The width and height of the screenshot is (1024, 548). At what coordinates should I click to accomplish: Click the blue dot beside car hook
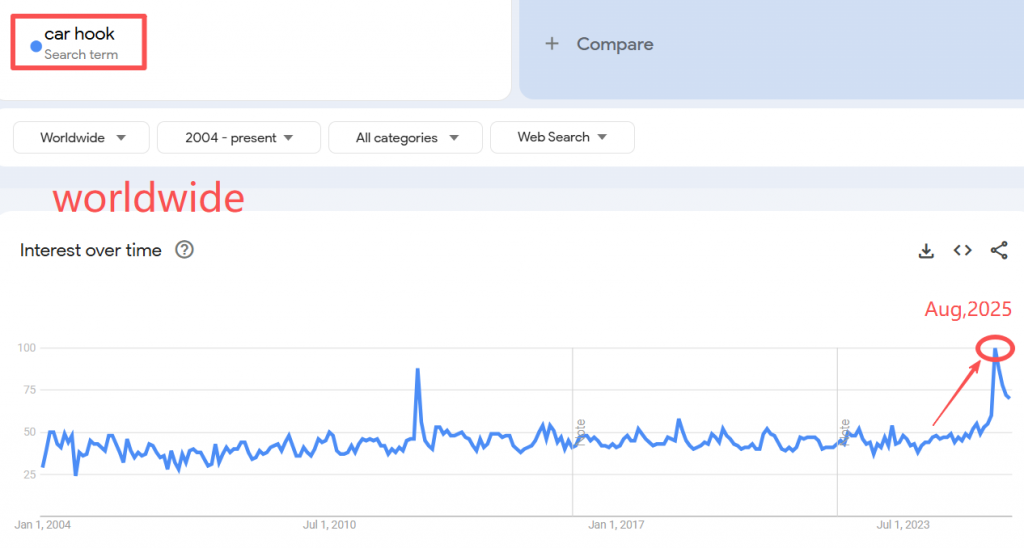click(36, 46)
